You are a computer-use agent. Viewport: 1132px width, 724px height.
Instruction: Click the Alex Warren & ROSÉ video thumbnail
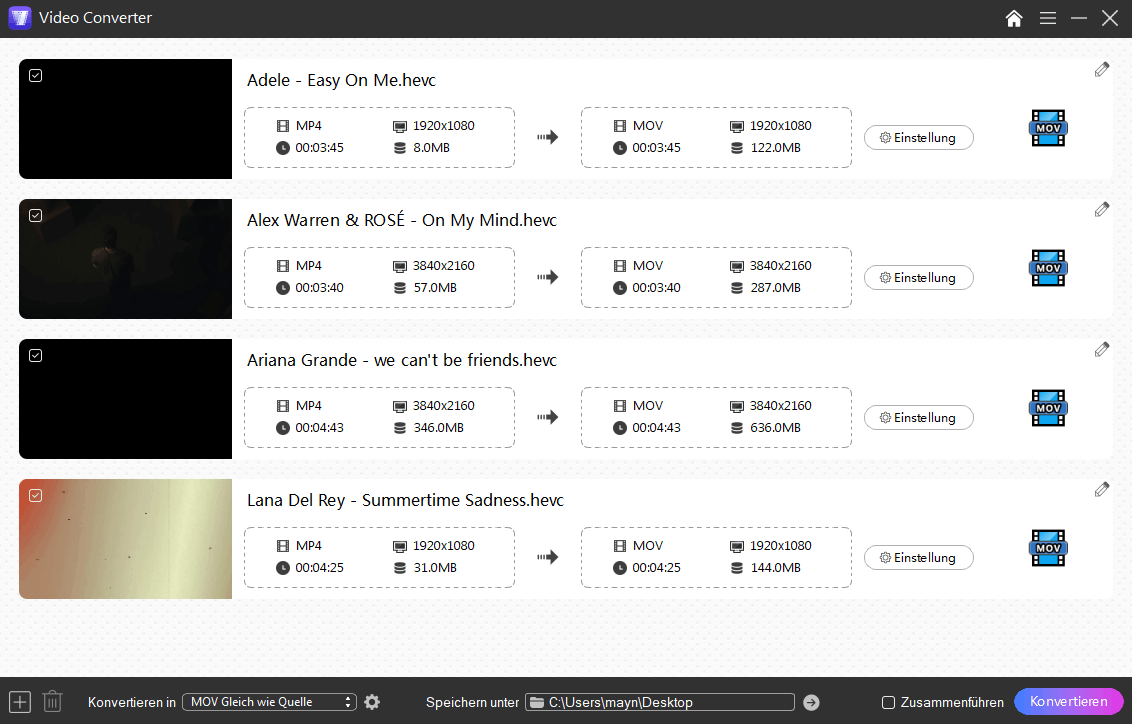[126, 259]
